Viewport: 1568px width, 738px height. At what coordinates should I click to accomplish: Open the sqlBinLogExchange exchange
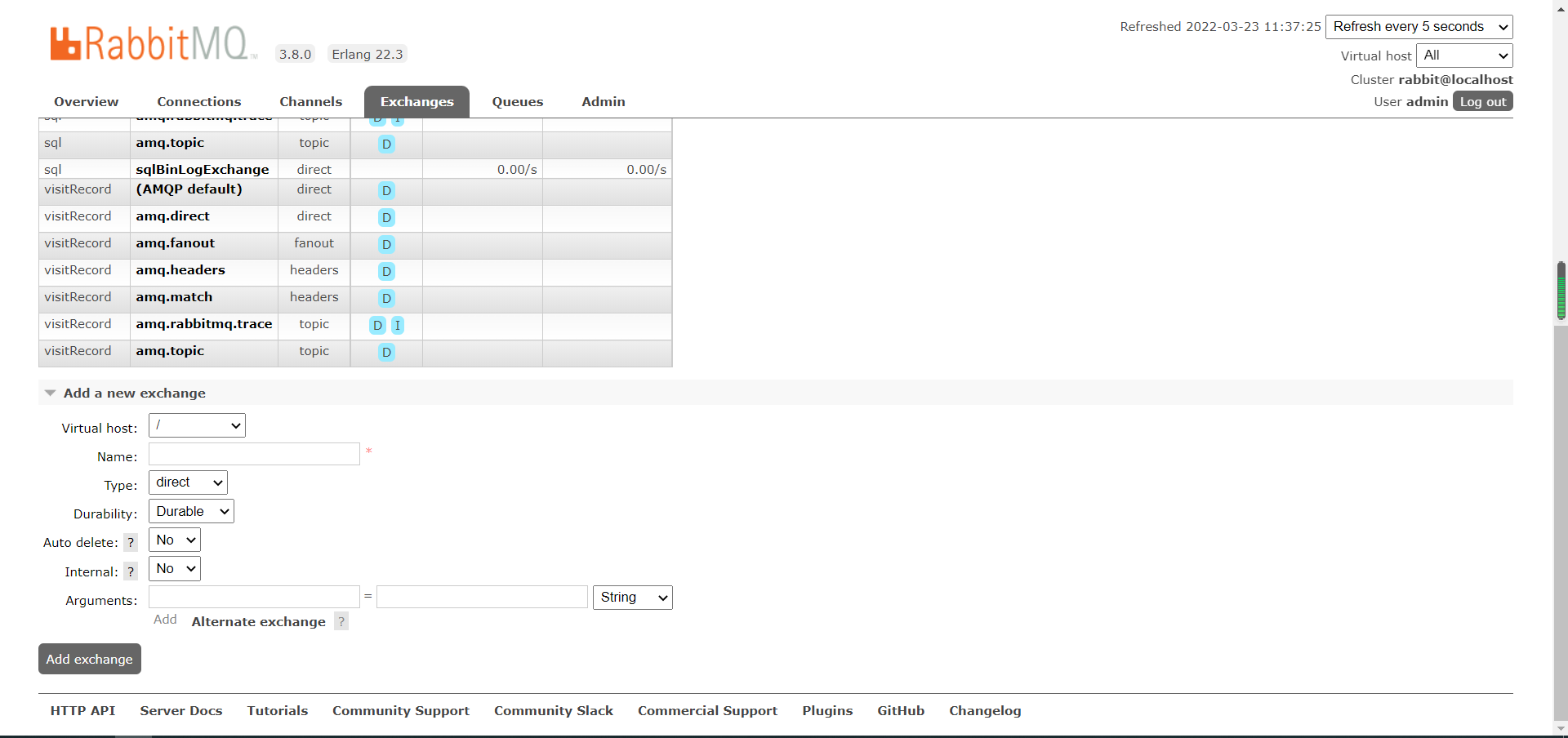pyautogui.click(x=203, y=170)
